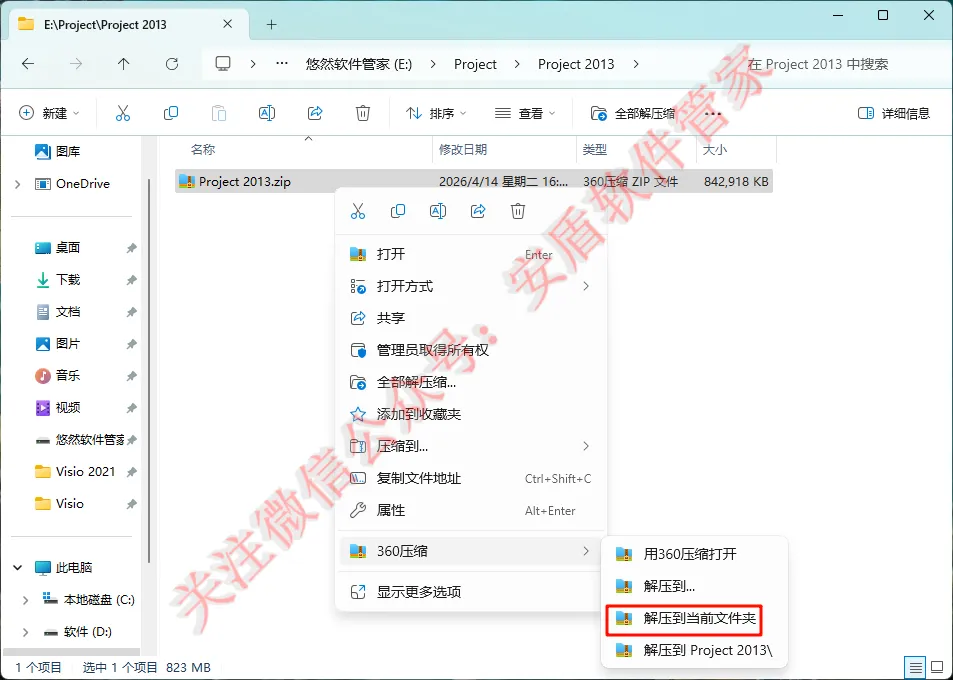This screenshot has width=953, height=680.
Task: Navigate up one folder level
Action: click(123, 64)
